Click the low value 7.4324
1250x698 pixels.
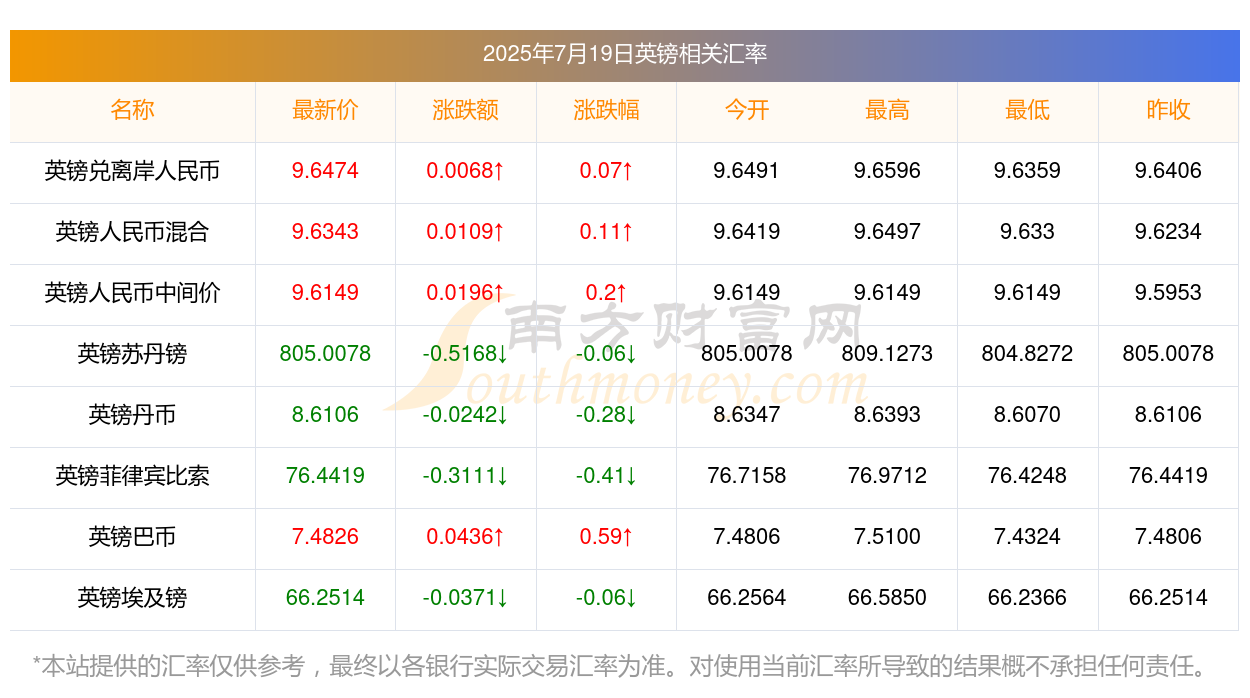(x=1027, y=537)
